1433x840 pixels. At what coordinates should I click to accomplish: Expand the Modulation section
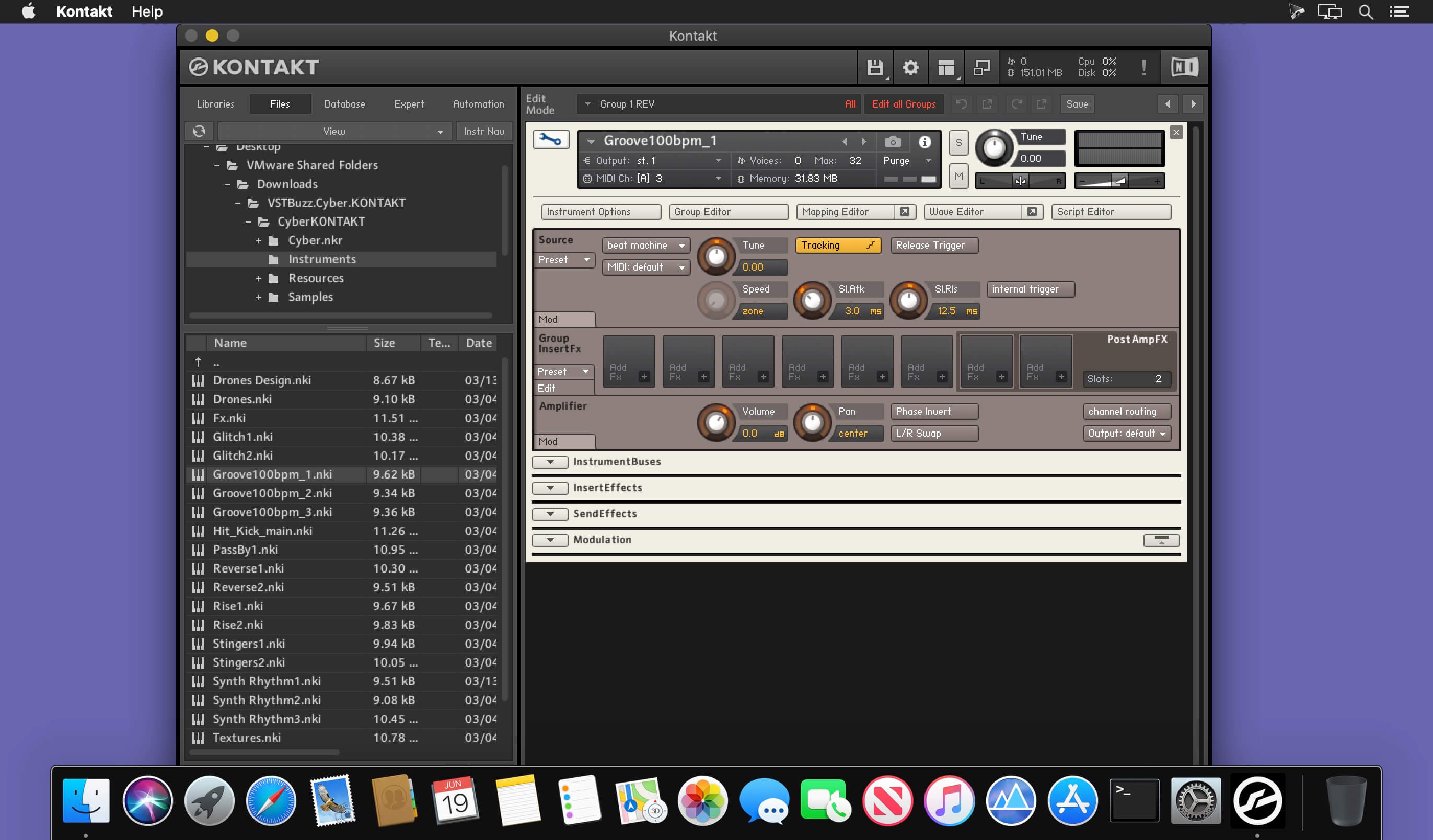[x=550, y=541]
